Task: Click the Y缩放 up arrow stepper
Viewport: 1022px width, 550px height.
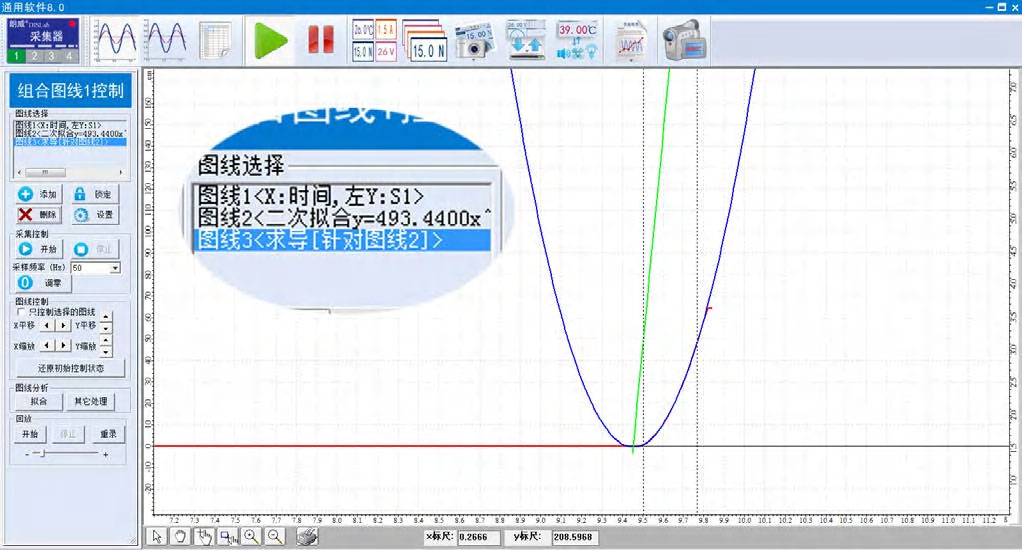Action: coord(107,341)
